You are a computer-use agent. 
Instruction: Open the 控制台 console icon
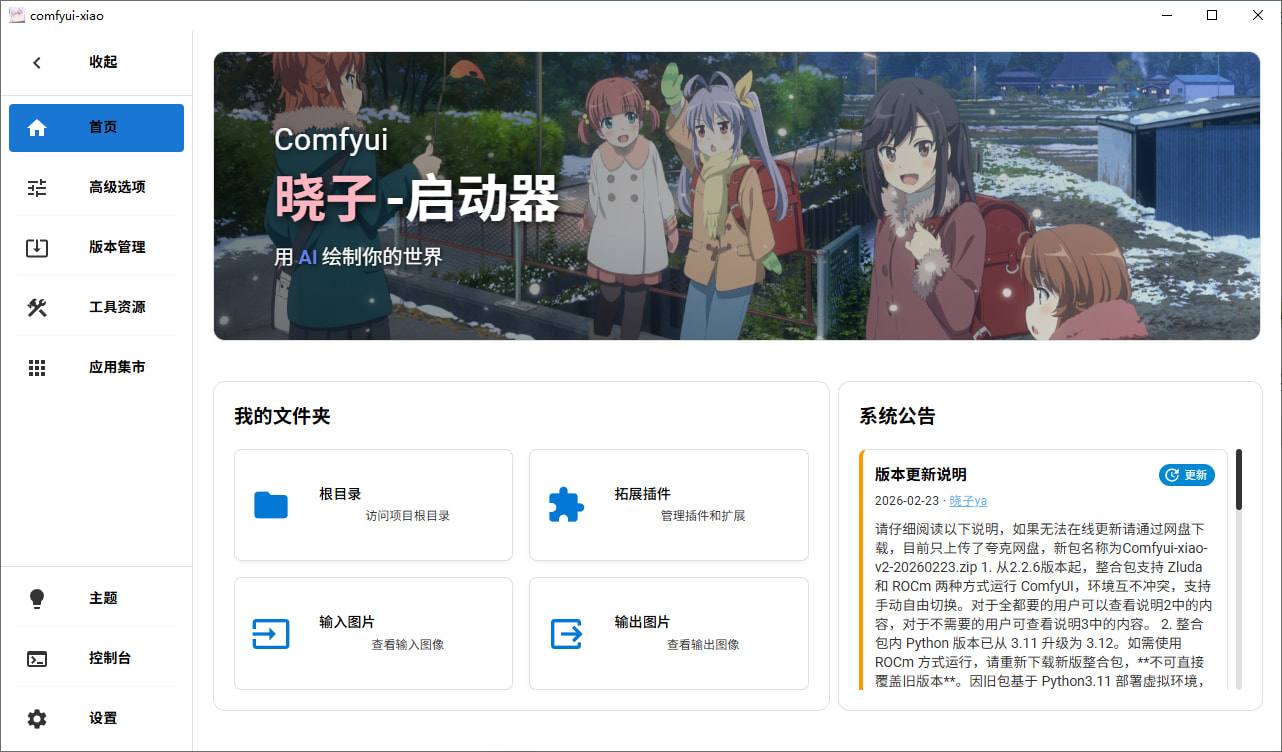click(x=37, y=658)
